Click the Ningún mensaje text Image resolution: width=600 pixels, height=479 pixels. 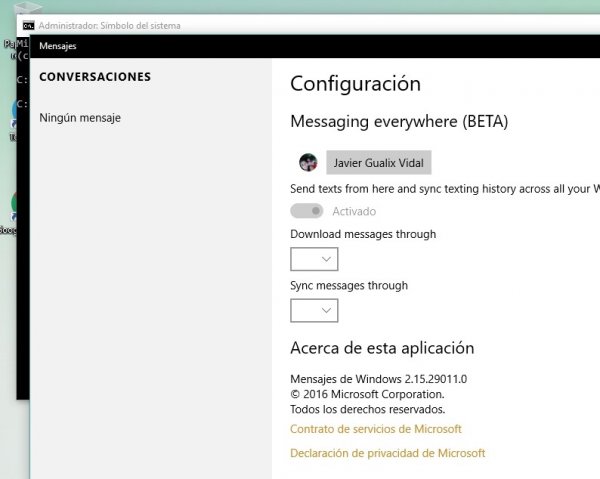(x=80, y=118)
